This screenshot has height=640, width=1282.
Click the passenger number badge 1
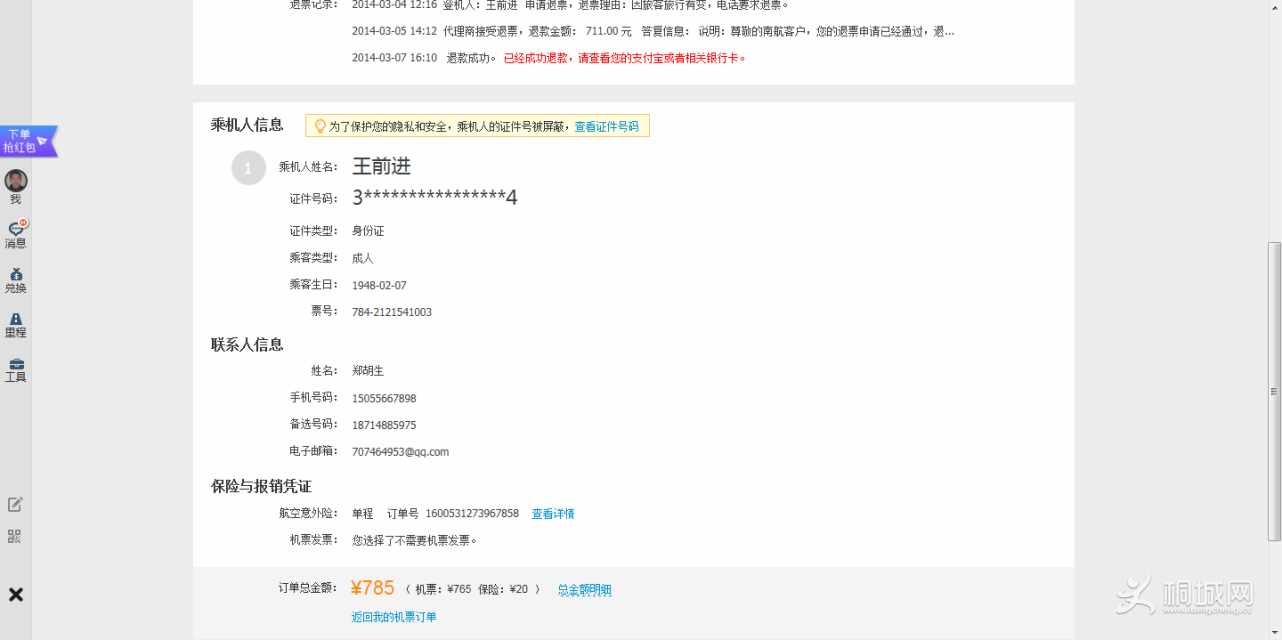coord(248,167)
